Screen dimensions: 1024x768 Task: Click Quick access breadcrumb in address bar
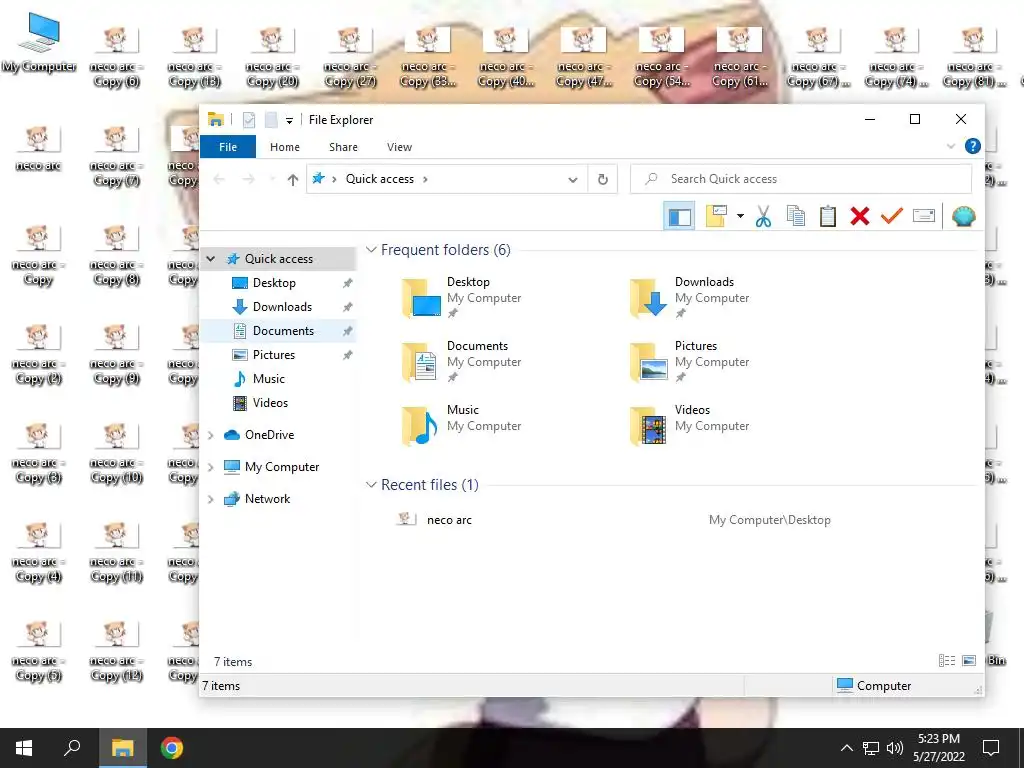pos(379,179)
